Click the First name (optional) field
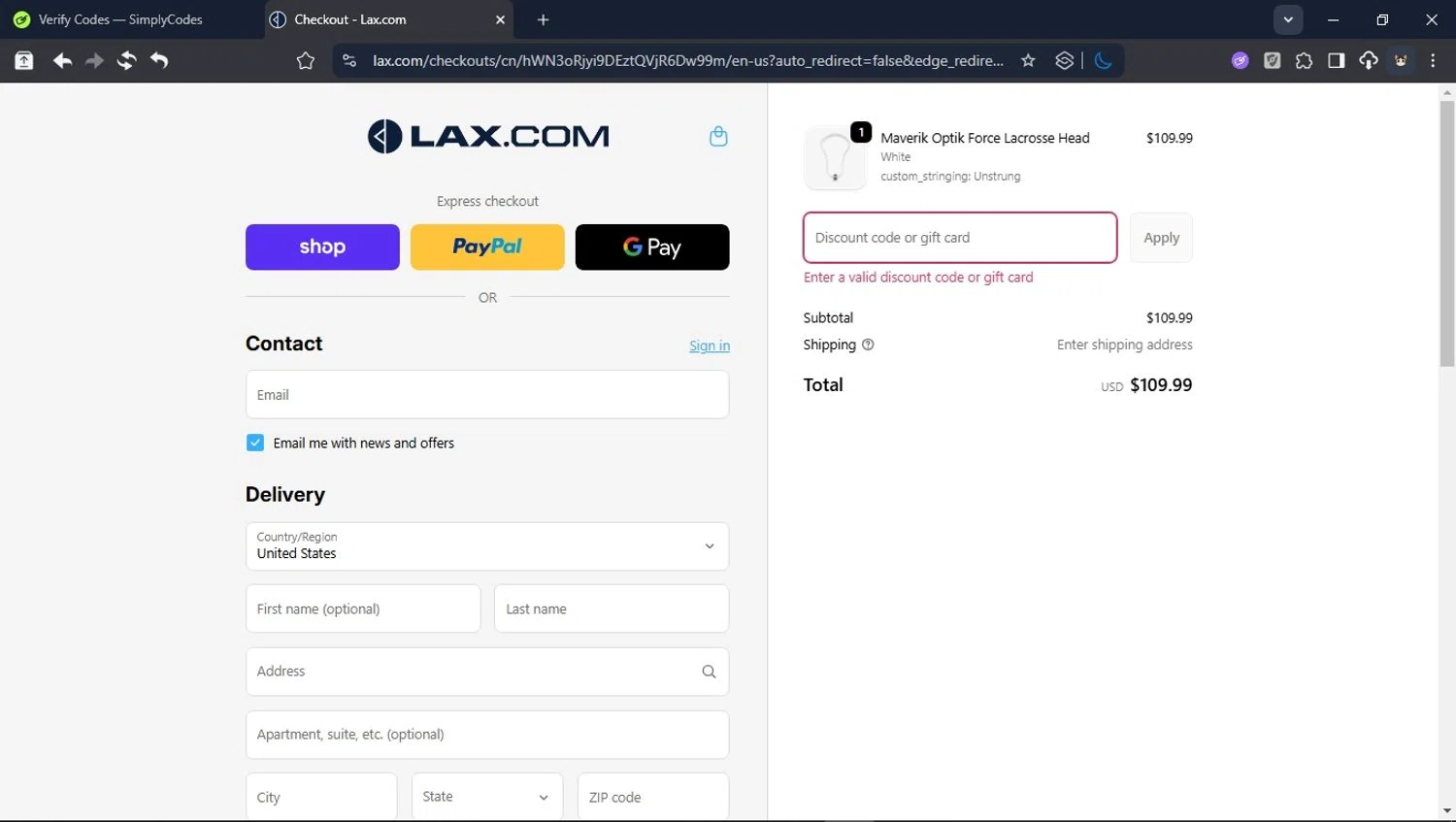Screen dimensions: 1456x822 coord(363,608)
